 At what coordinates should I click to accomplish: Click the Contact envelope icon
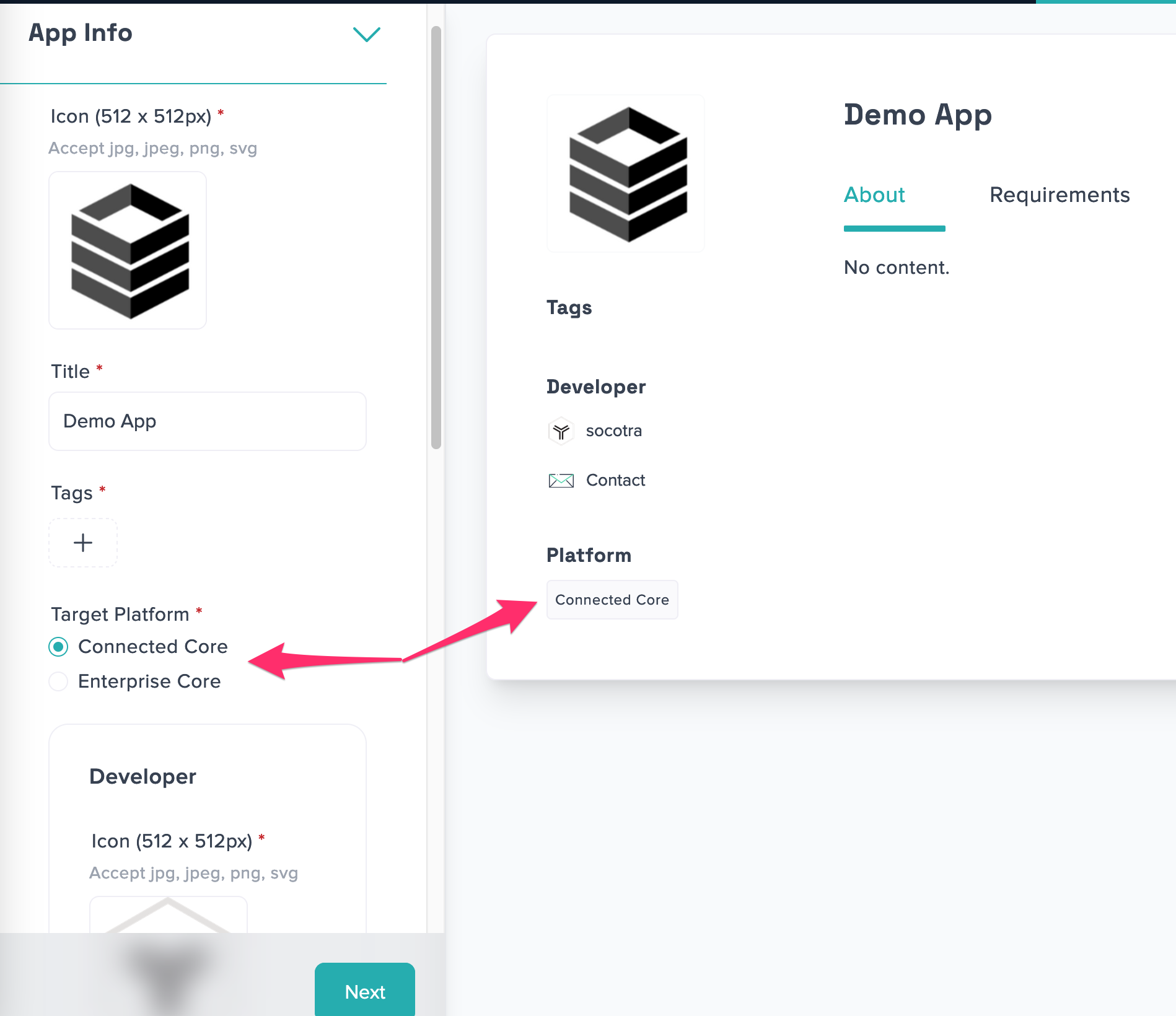(x=561, y=480)
